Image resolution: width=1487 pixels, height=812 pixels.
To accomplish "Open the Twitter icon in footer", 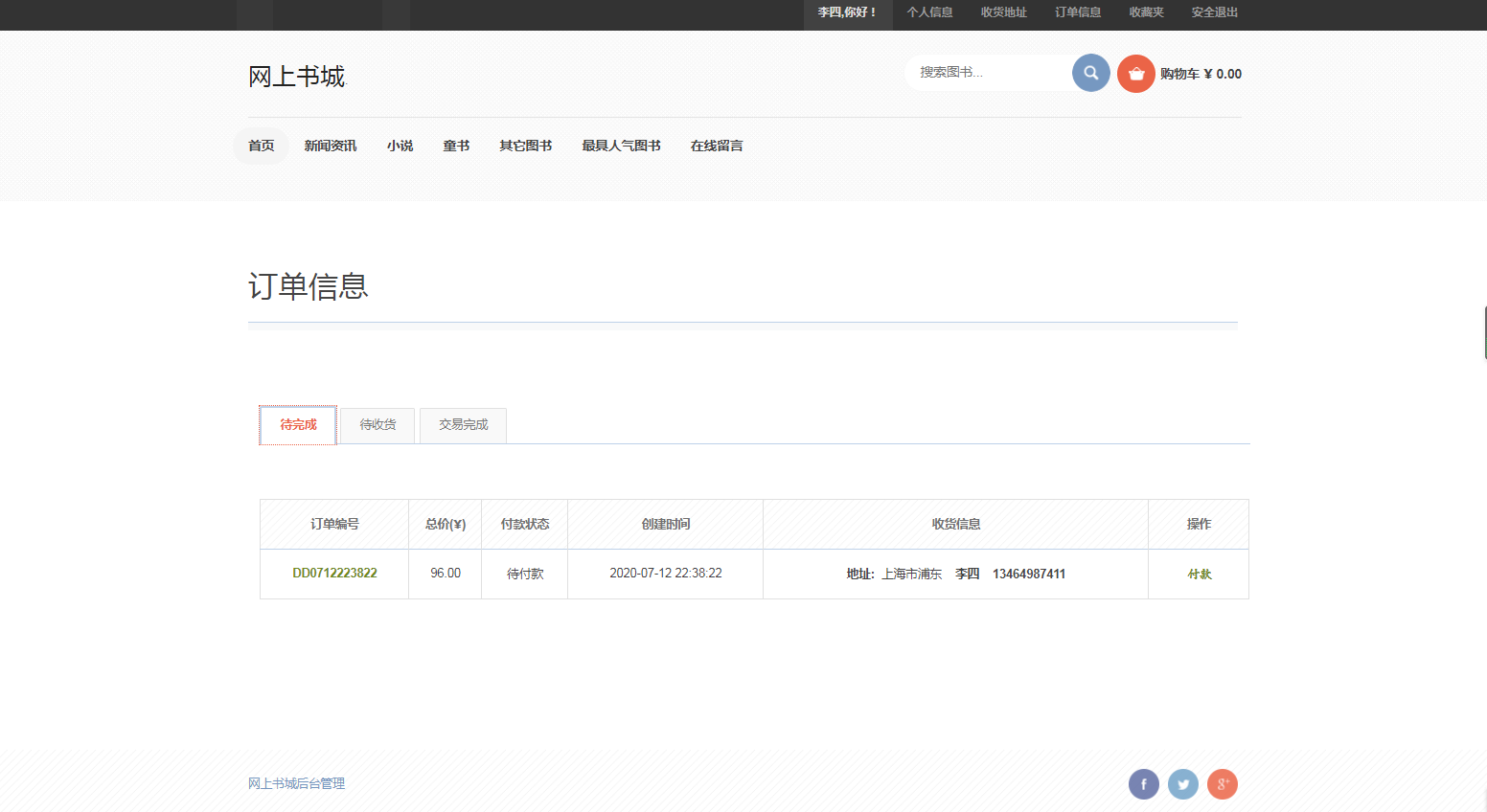I will tap(1183, 784).
